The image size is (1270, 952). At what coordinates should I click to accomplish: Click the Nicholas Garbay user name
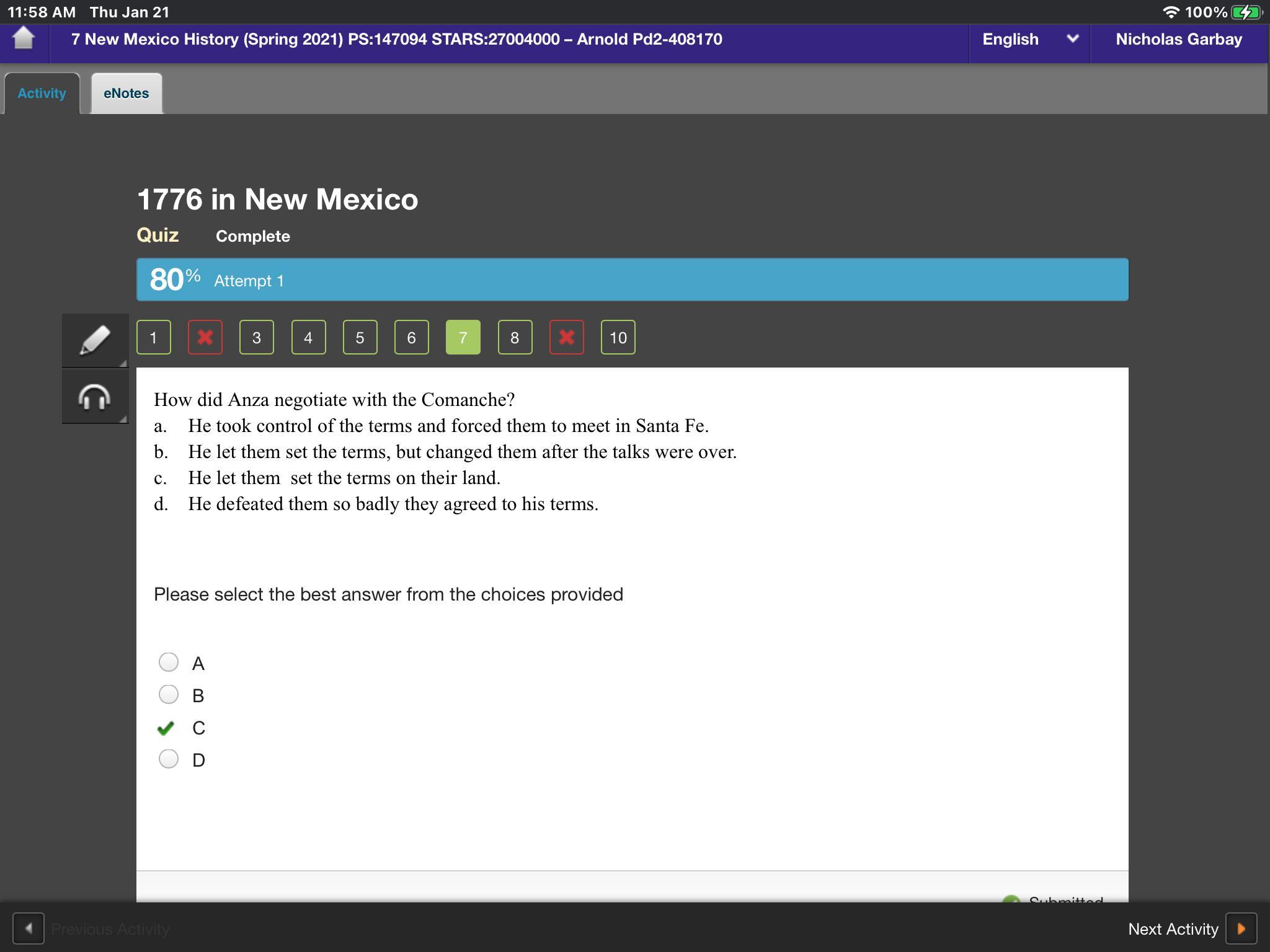1178,39
